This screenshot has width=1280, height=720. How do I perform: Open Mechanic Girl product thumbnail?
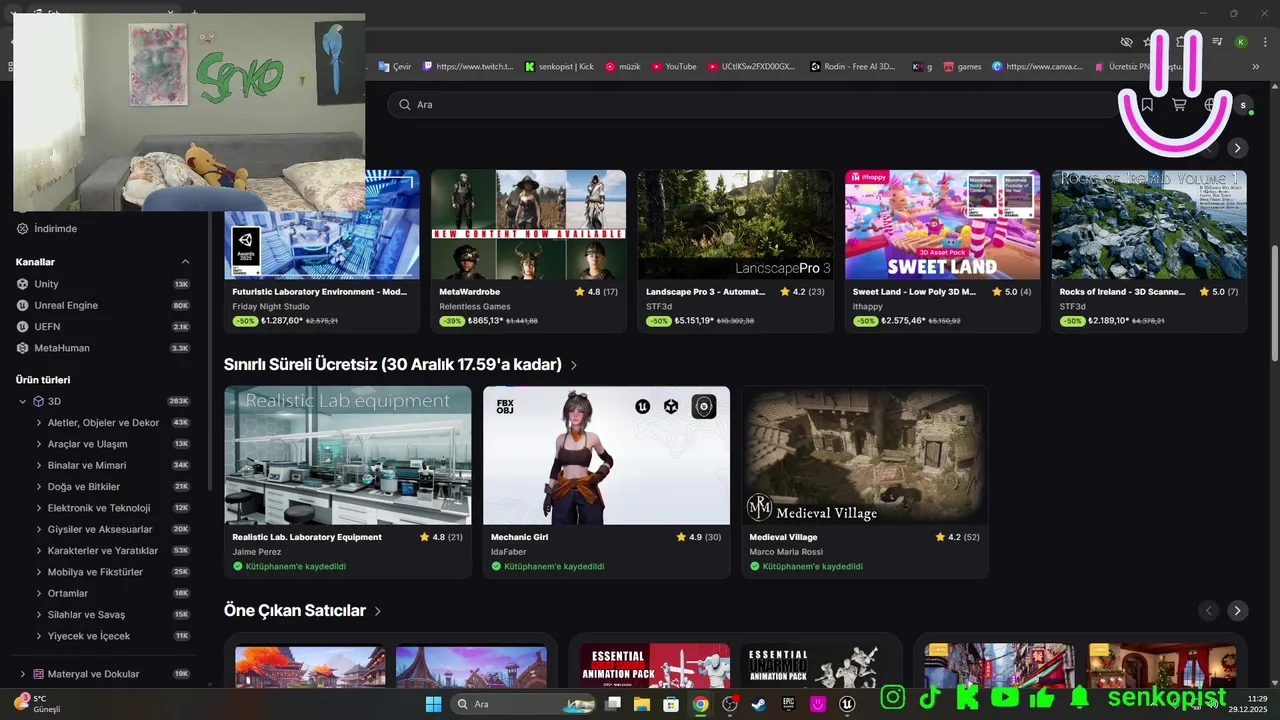[606, 455]
